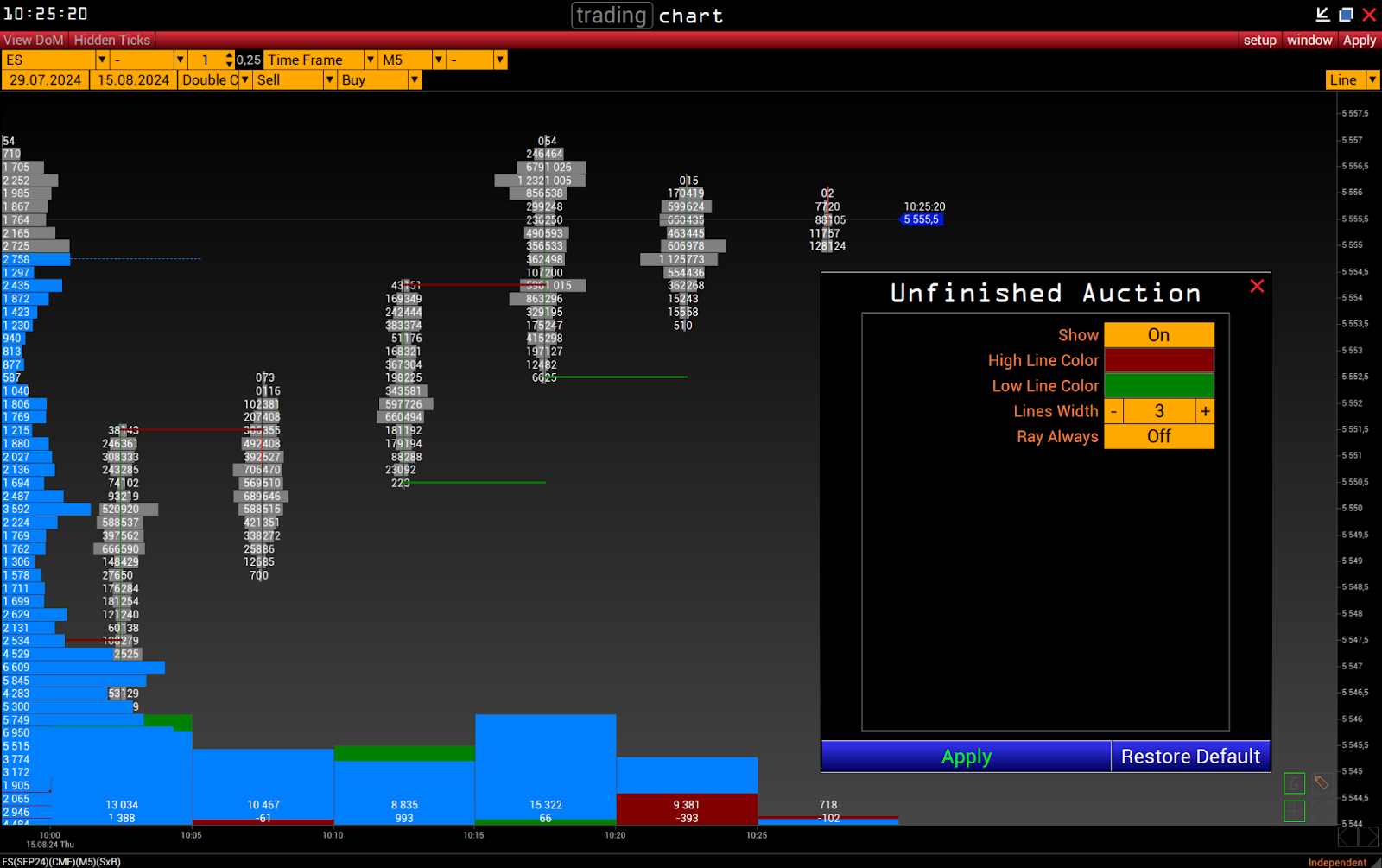Pick the High Line Color swatch
Viewport: 1382px width, 868px height.
coord(1158,360)
